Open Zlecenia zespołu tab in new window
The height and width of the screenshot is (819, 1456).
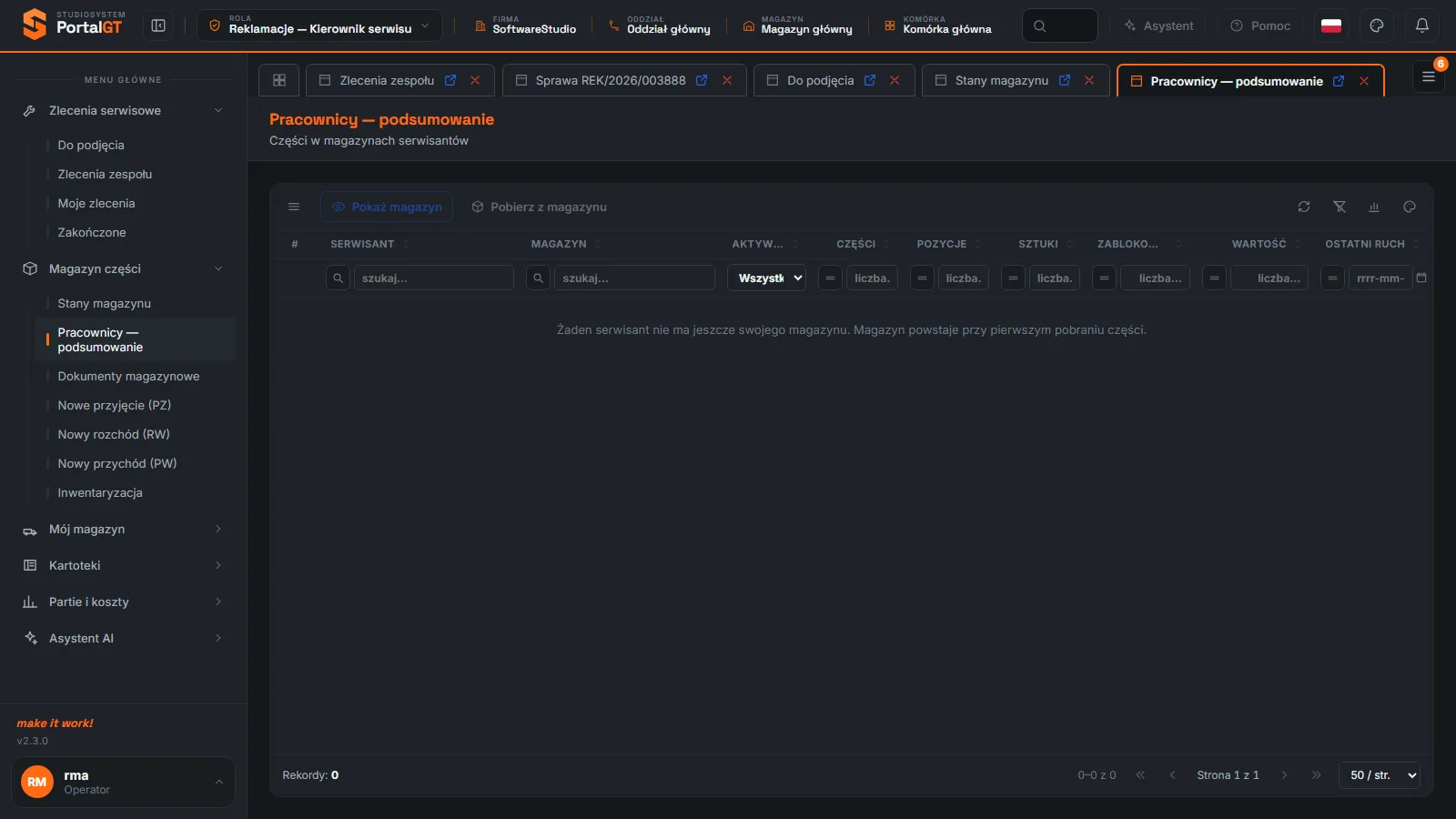[450, 80]
